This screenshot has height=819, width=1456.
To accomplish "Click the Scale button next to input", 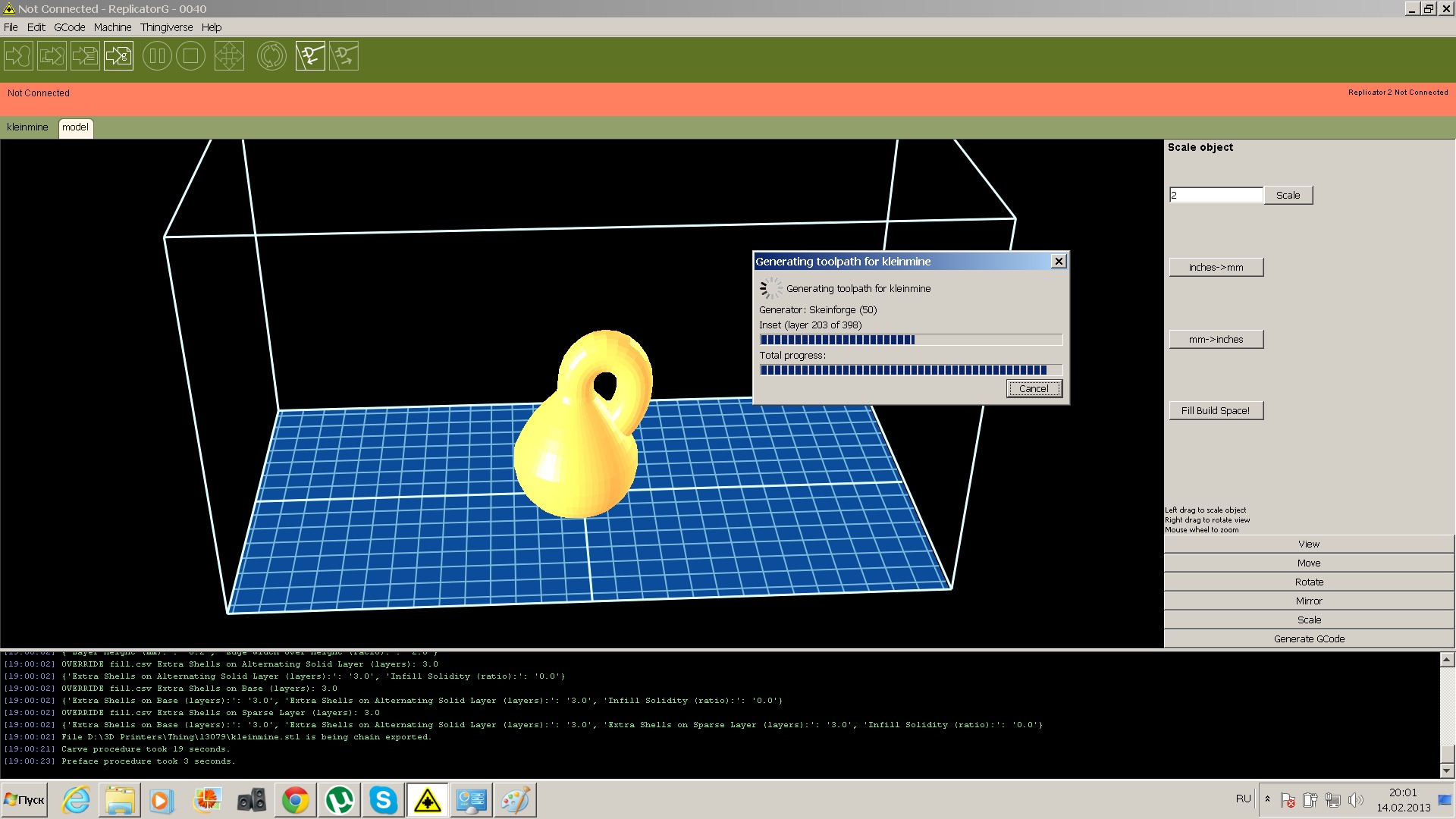I will click(x=1288, y=196).
